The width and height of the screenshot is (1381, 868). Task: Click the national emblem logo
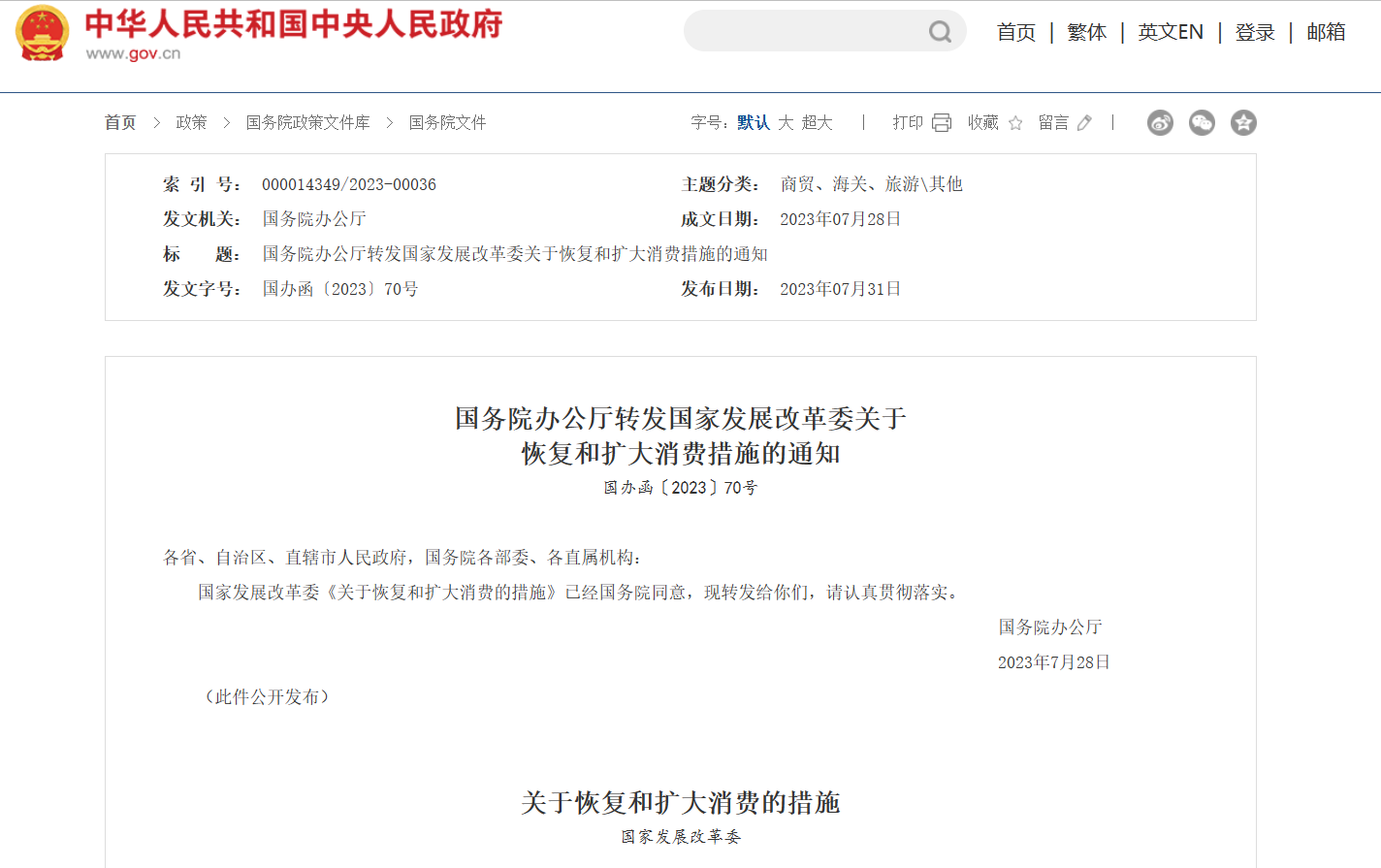coord(43,33)
